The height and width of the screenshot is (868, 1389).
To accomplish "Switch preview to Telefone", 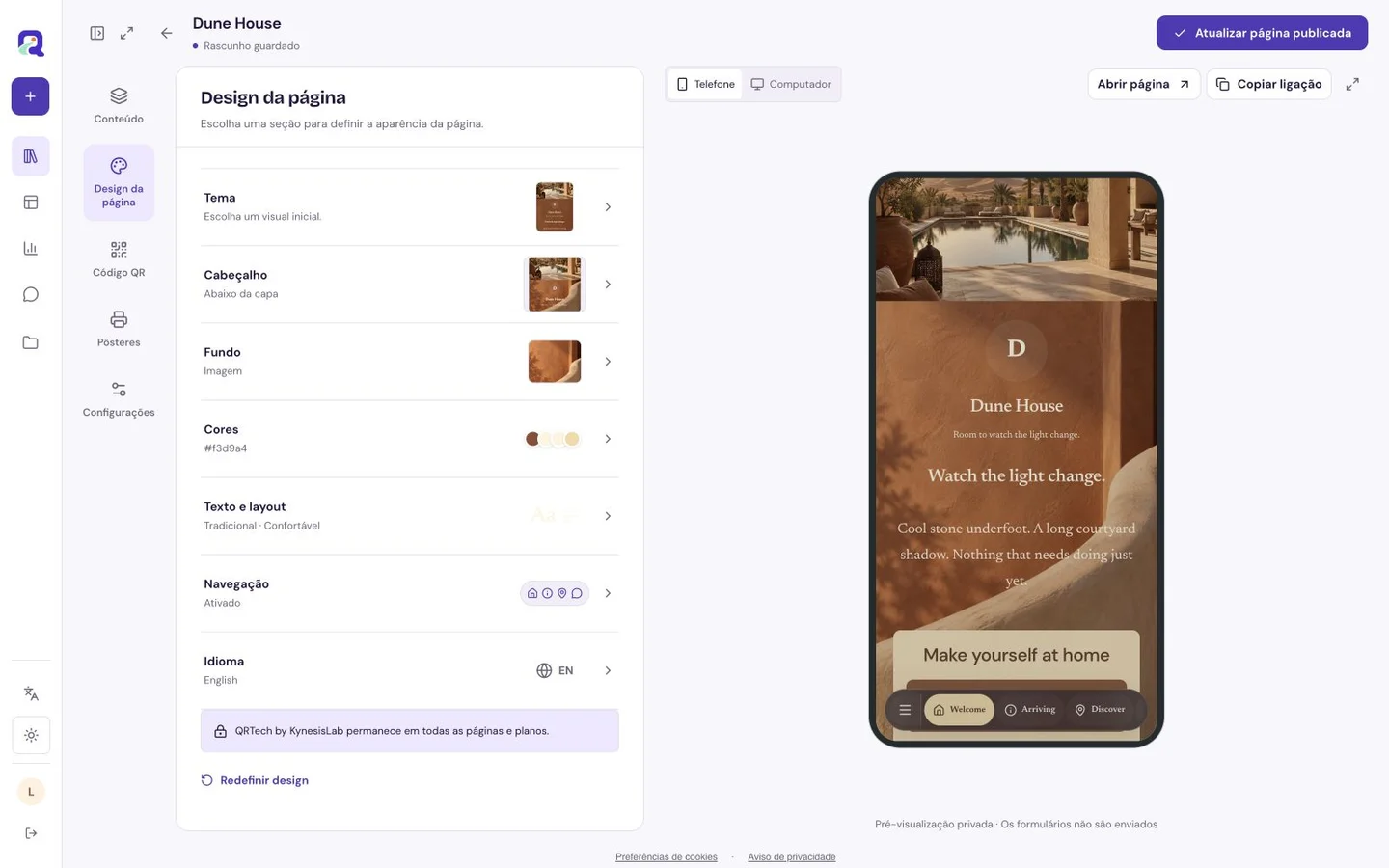I will [x=705, y=84].
